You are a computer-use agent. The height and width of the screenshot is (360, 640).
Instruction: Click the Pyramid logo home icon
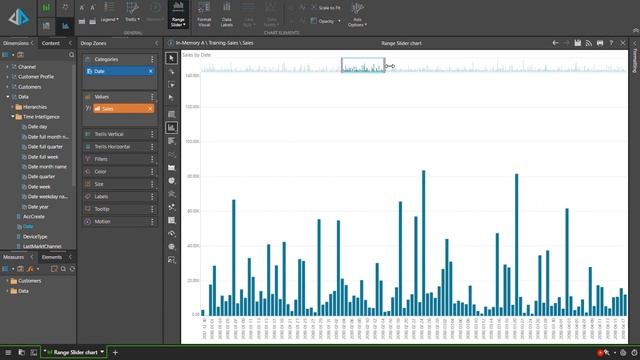19,17
